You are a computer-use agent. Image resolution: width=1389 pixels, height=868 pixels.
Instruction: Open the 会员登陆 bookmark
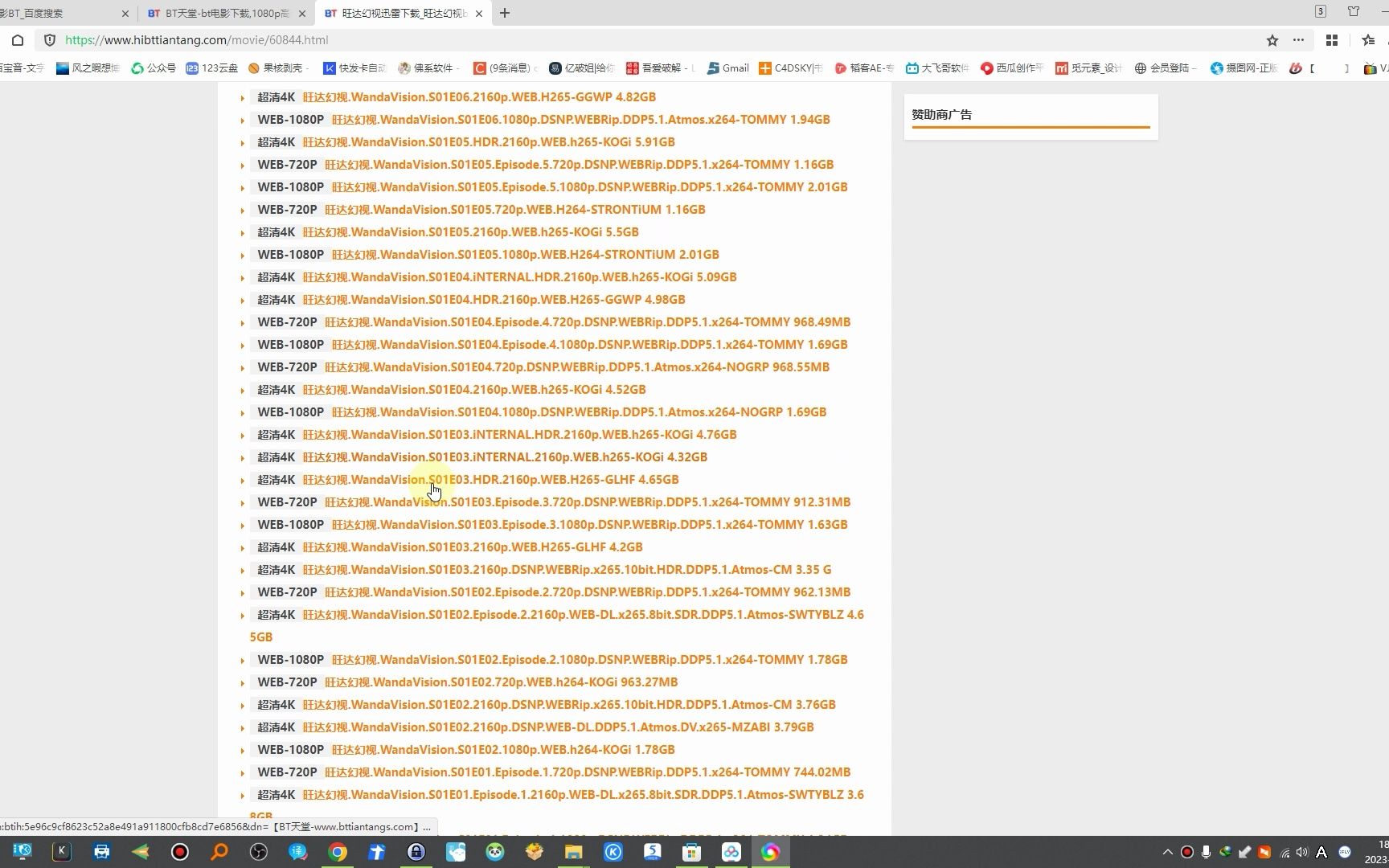click(x=1166, y=68)
